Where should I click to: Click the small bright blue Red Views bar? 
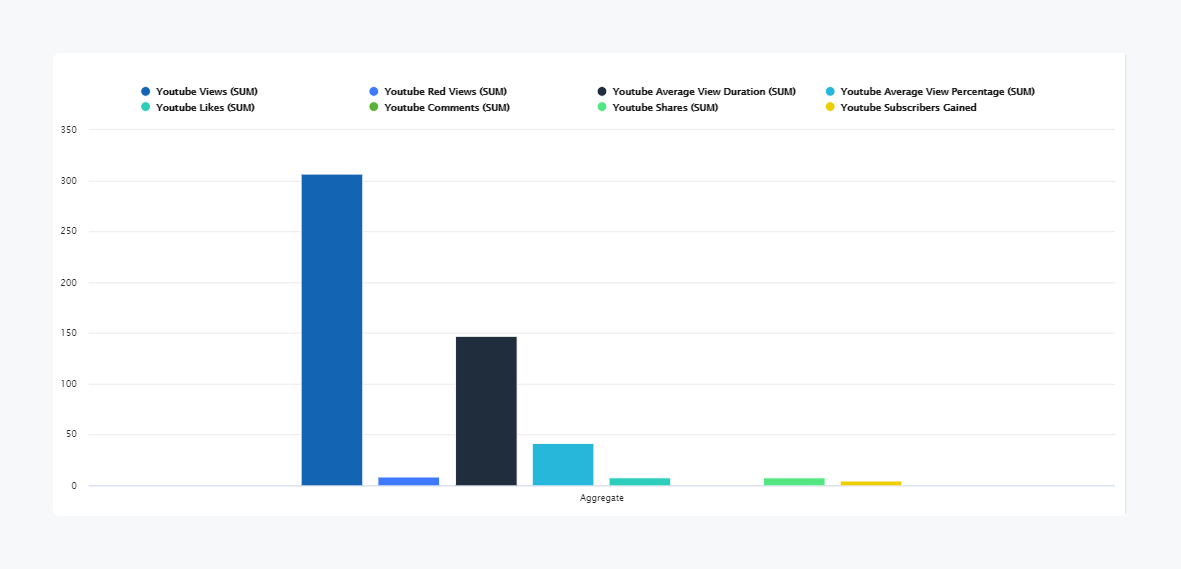tap(409, 481)
